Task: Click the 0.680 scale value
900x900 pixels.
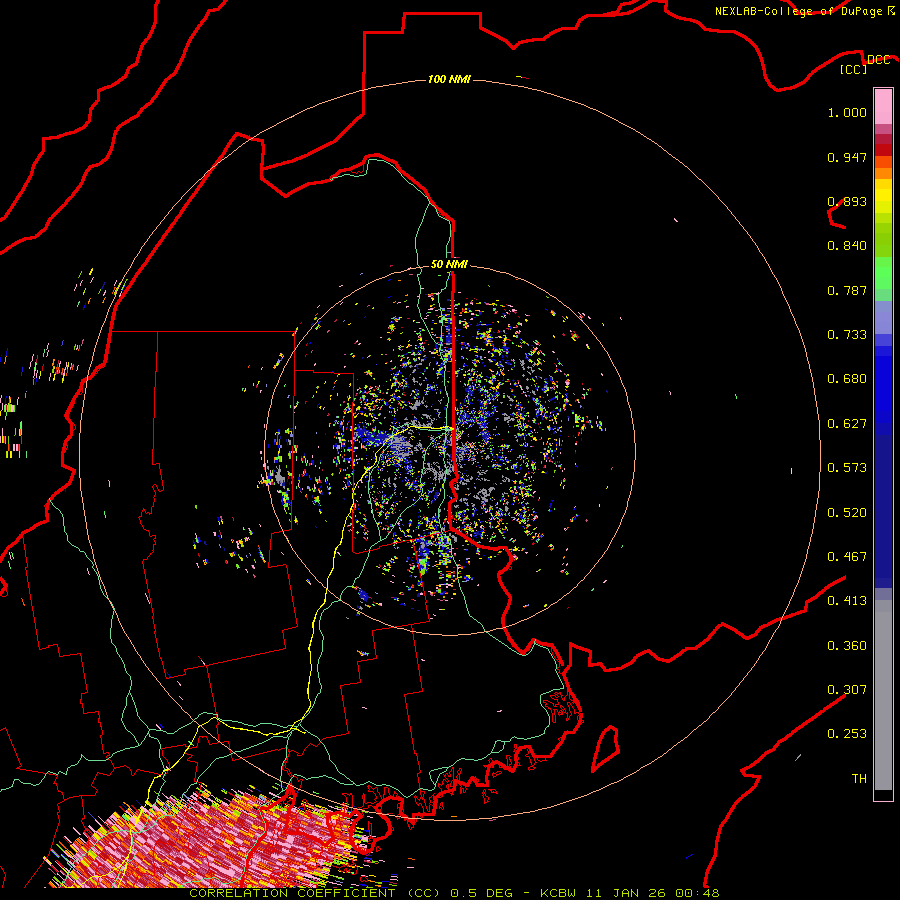Action: [x=847, y=379]
